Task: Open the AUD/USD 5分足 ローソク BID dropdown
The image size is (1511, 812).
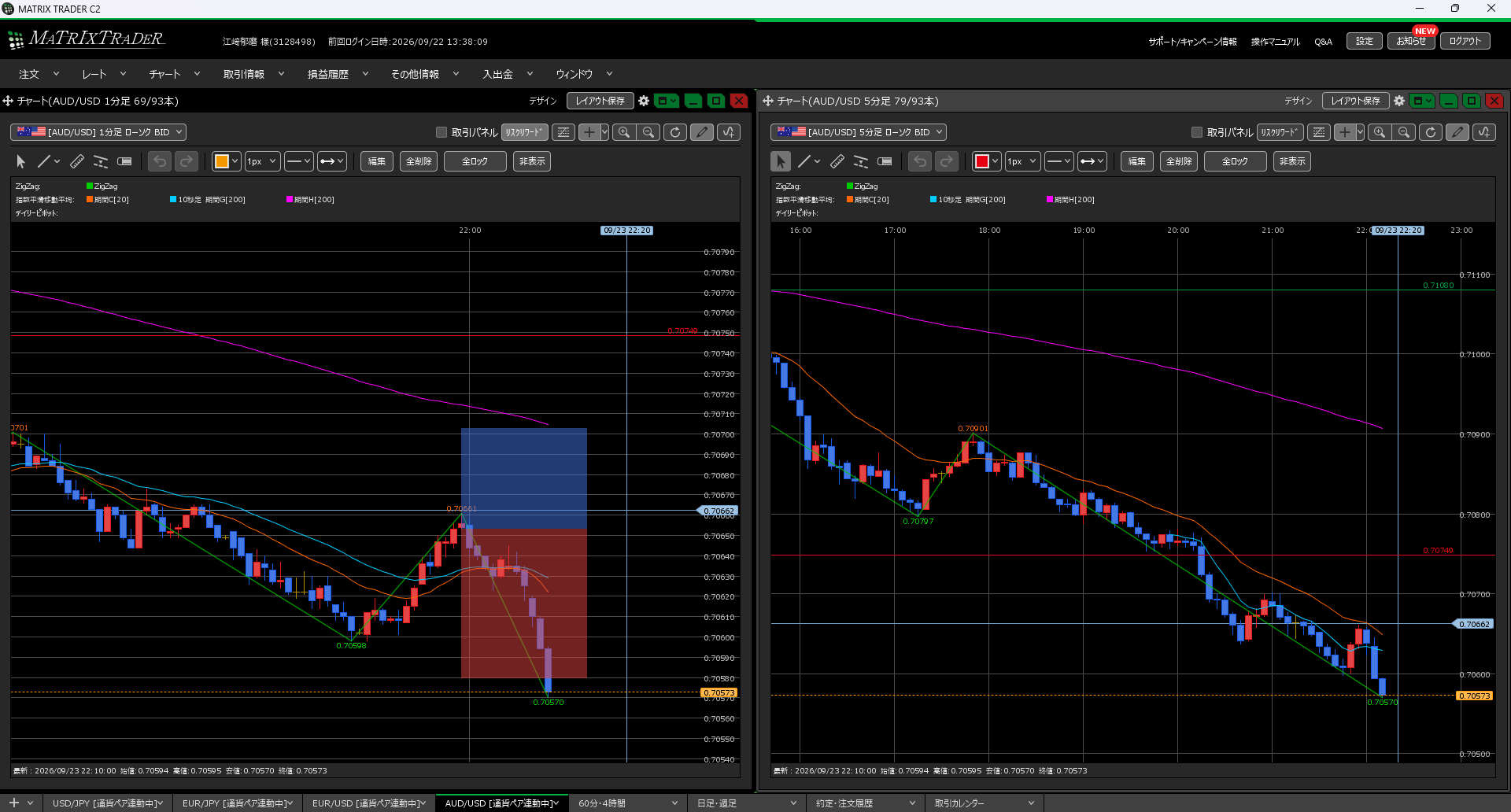Action: click(x=859, y=132)
